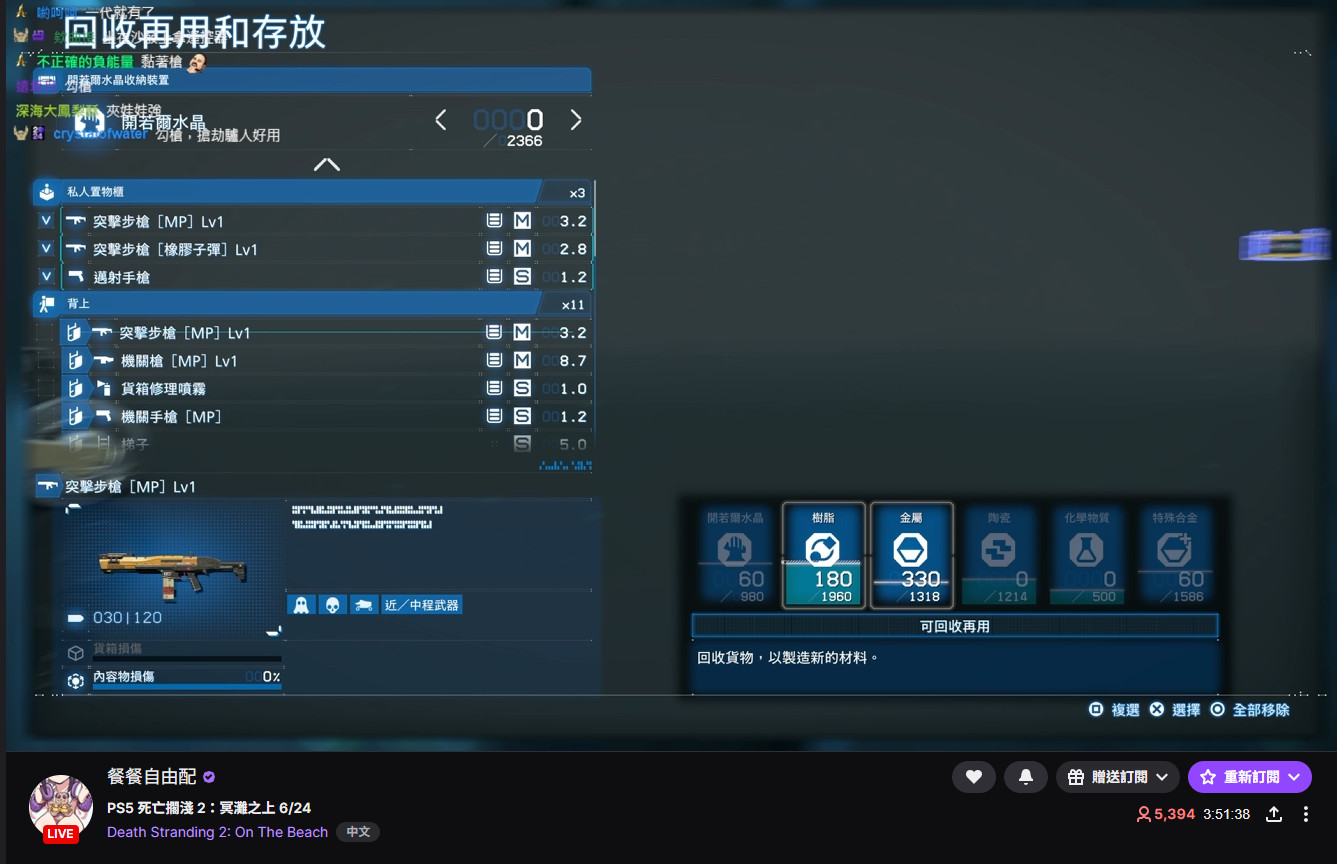Toggle checkbox for 機關手槍 [MP]

[x=46, y=416]
